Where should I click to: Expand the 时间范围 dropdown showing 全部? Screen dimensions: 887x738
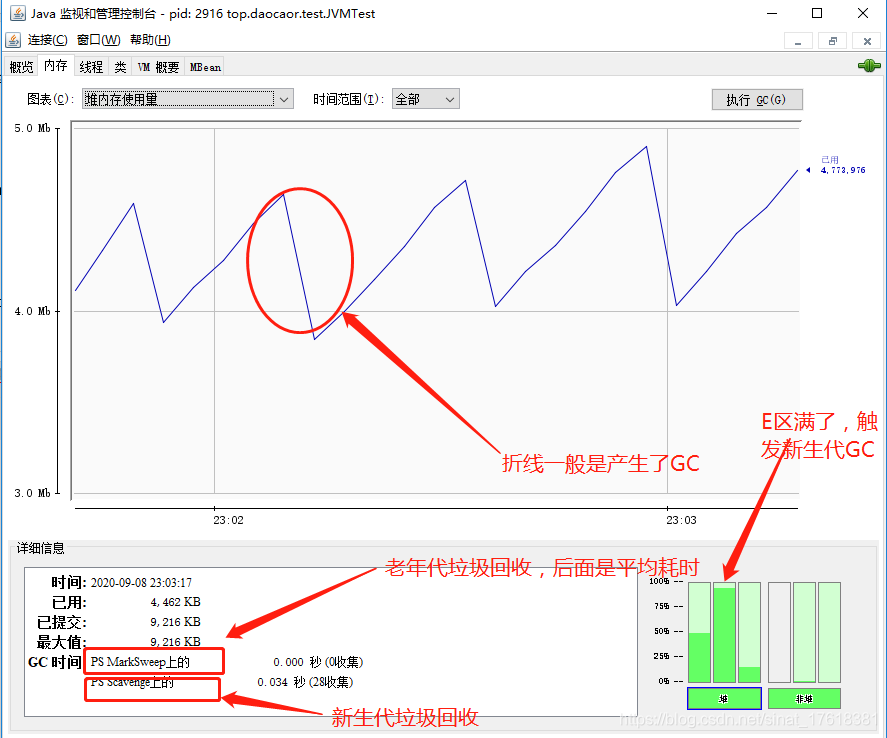coord(425,99)
